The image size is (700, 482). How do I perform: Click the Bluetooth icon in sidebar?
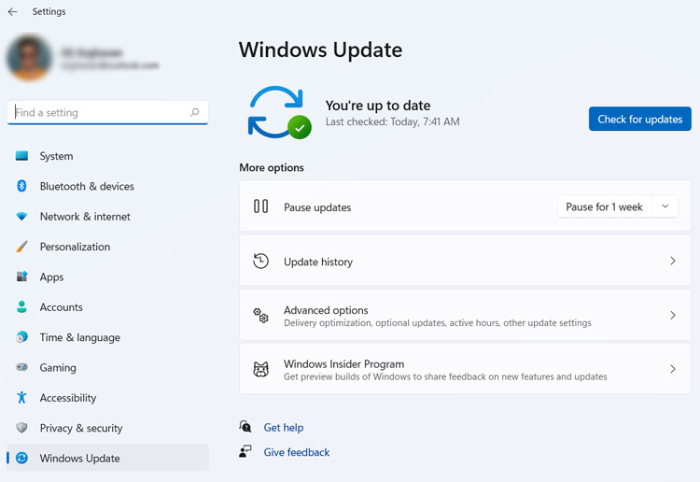(x=21, y=186)
